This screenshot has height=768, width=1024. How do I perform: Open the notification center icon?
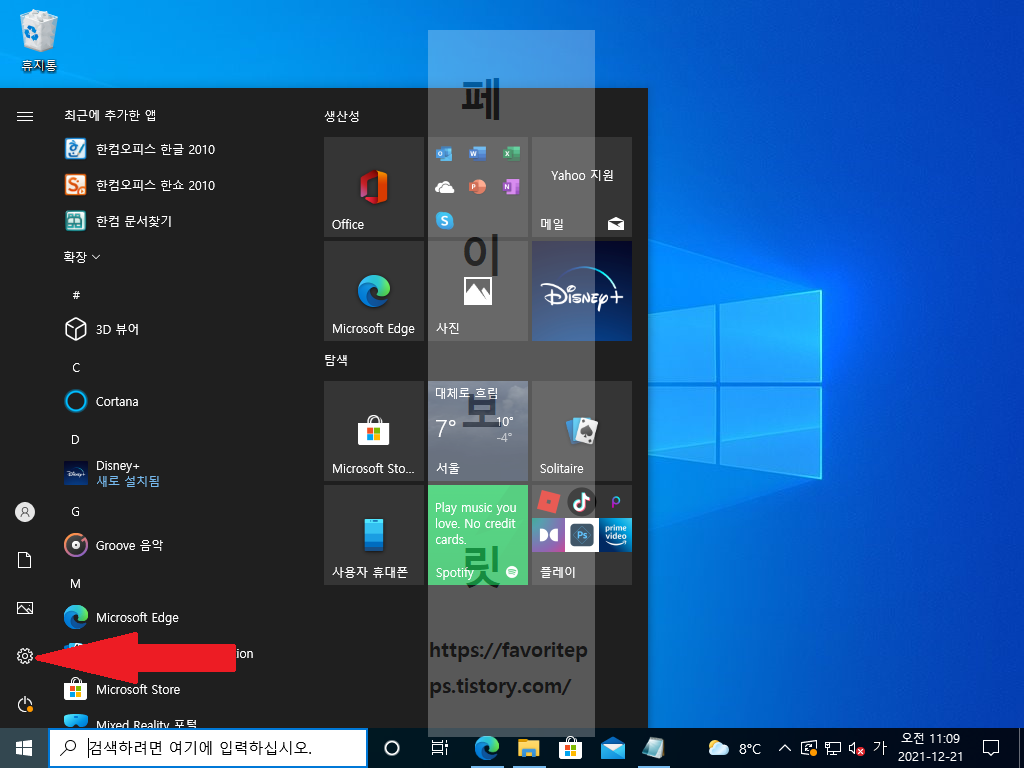coord(991,748)
